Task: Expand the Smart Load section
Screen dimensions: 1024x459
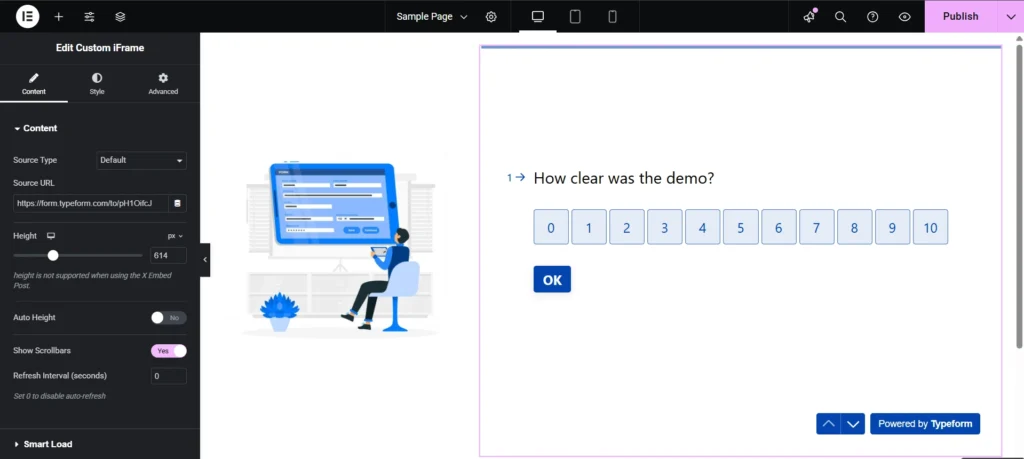Action: (x=47, y=444)
